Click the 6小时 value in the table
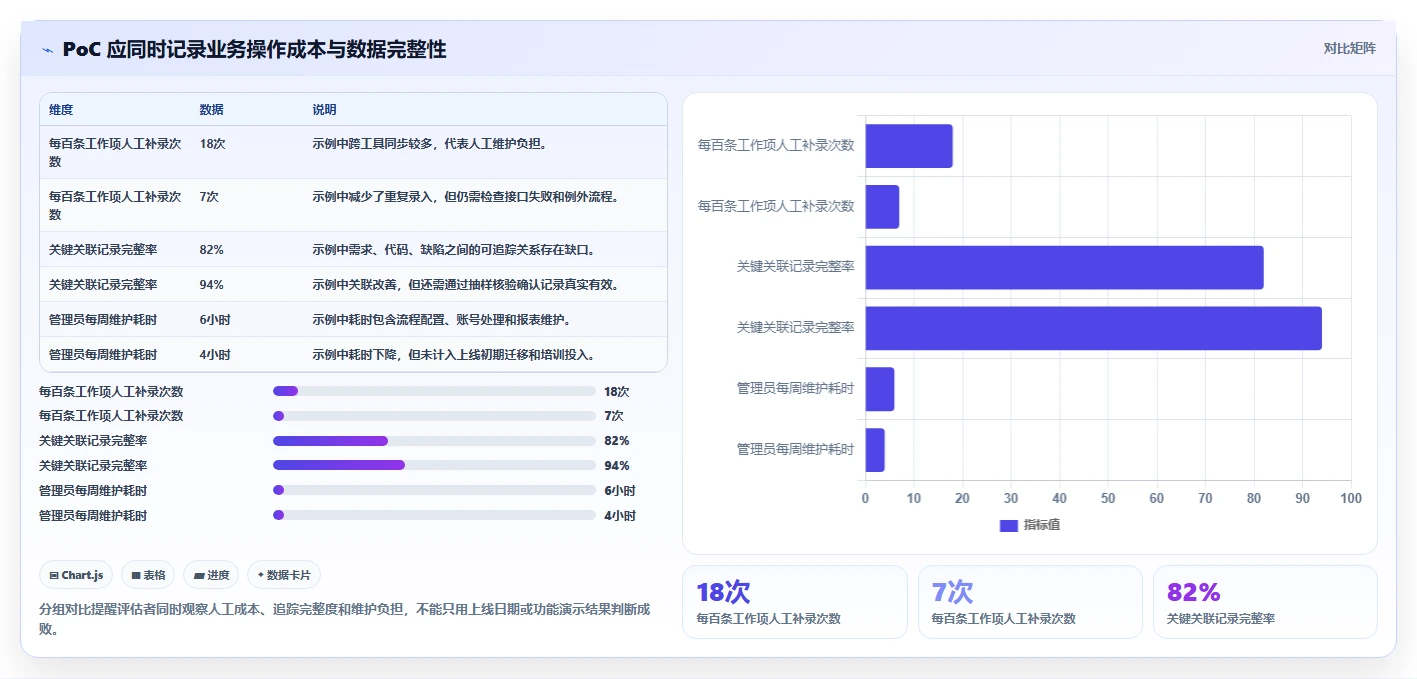The width and height of the screenshot is (1417, 679). click(215, 319)
